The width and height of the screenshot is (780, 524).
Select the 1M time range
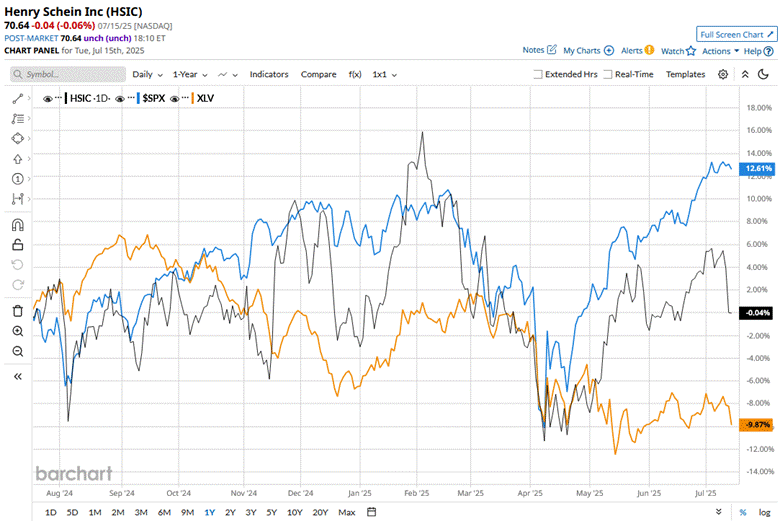(x=95, y=512)
